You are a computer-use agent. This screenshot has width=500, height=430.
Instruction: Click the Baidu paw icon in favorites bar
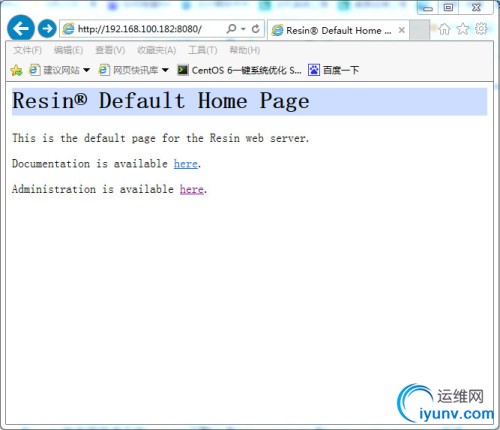tap(314, 70)
